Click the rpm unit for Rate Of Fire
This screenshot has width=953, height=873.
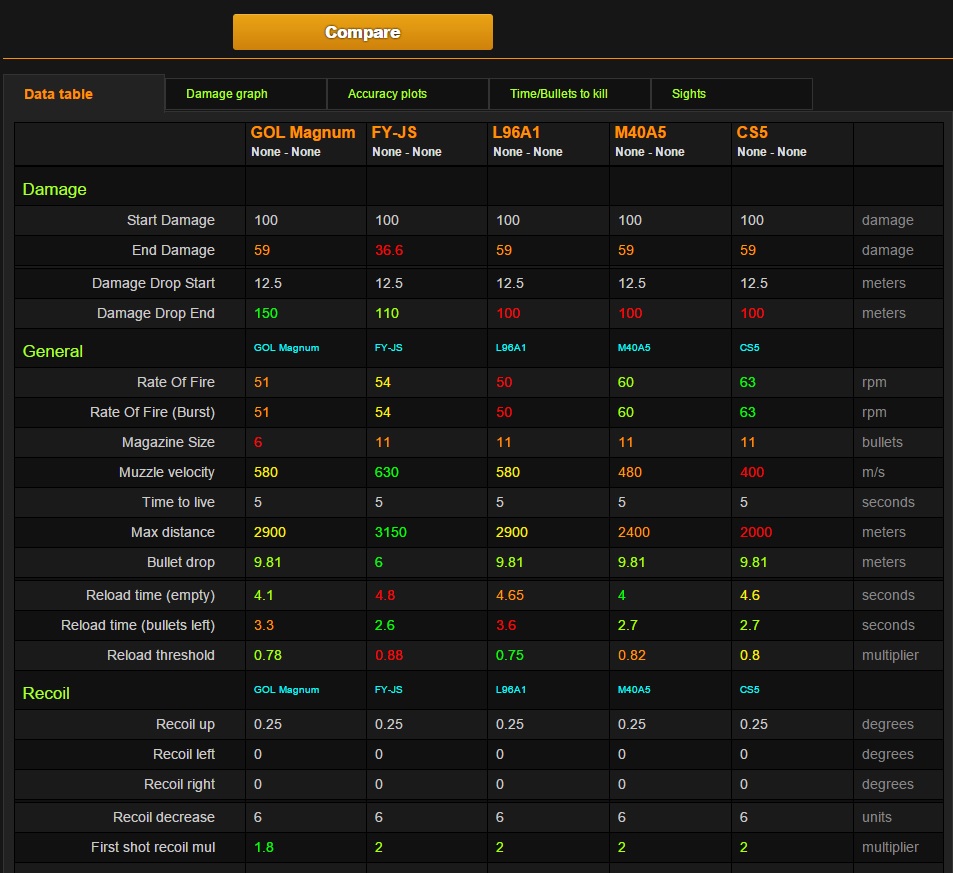pyautogui.click(x=874, y=382)
